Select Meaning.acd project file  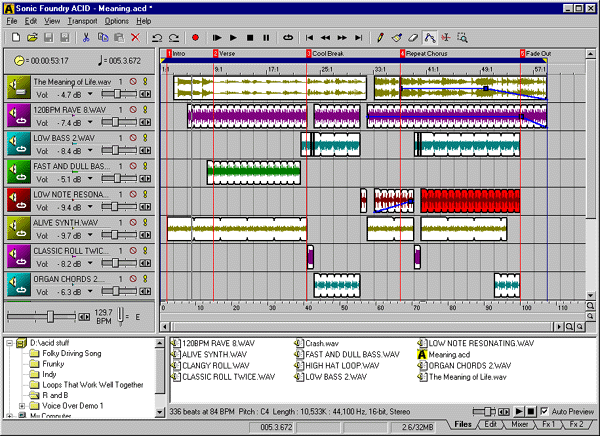tap(449, 354)
